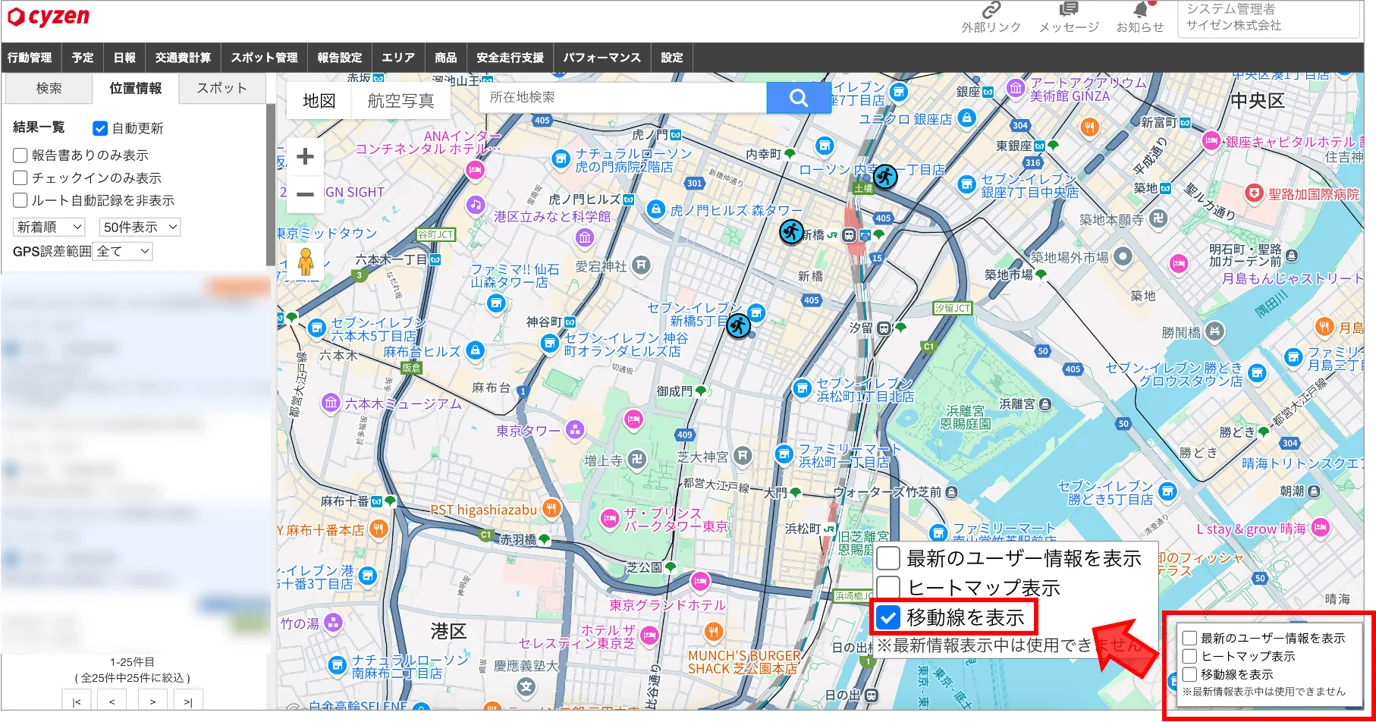Go to next results page with >
Viewport: 1376px width, 722px height.
click(x=151, y=701)
